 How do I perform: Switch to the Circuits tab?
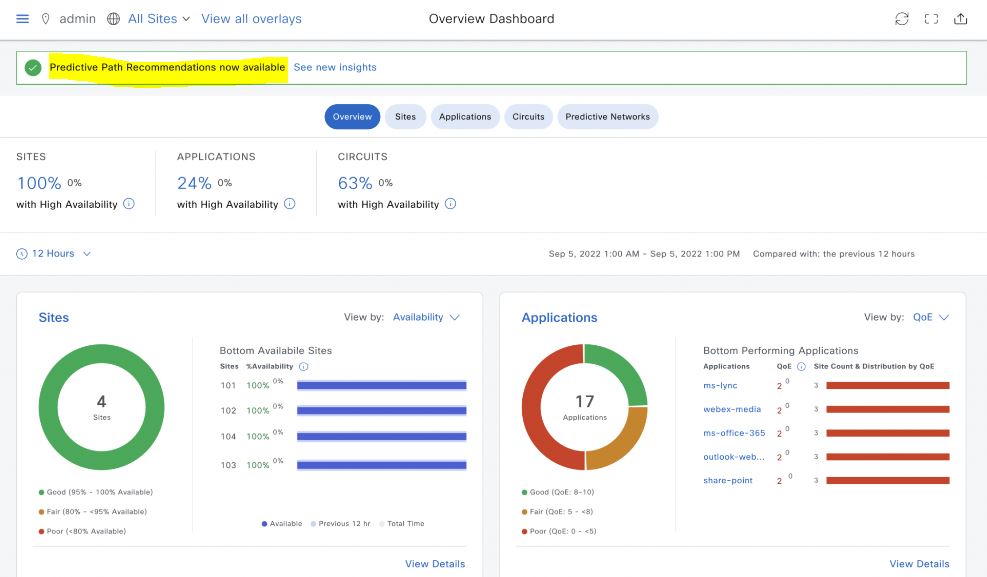coord(528,117)
